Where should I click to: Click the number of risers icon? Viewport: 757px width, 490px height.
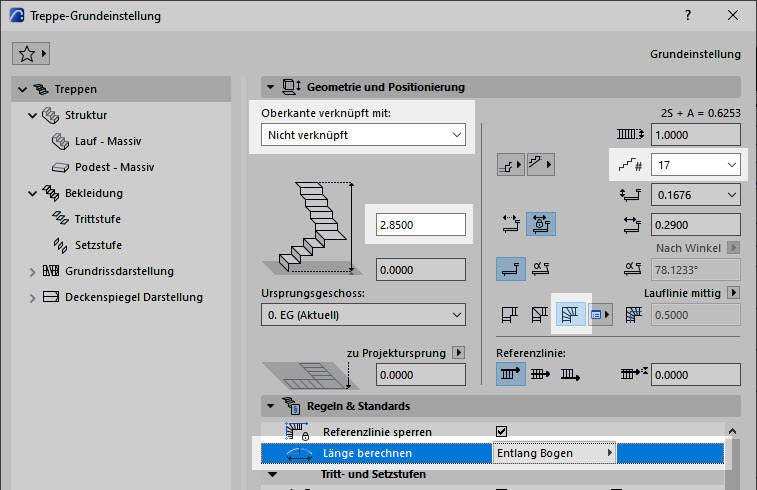click(631, 165)
